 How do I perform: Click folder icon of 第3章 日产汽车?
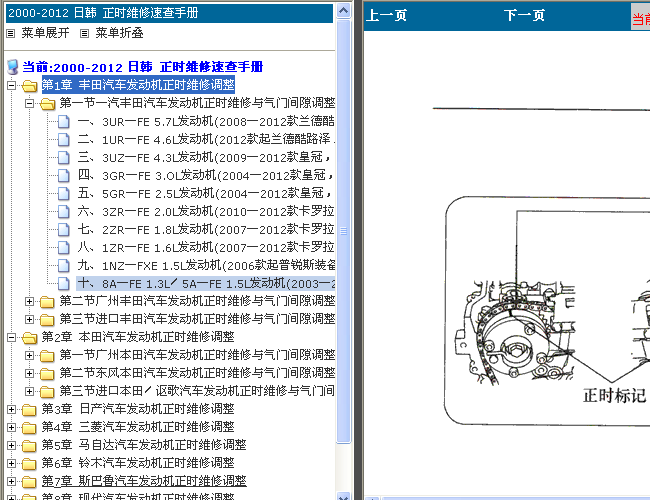point(29,410)
